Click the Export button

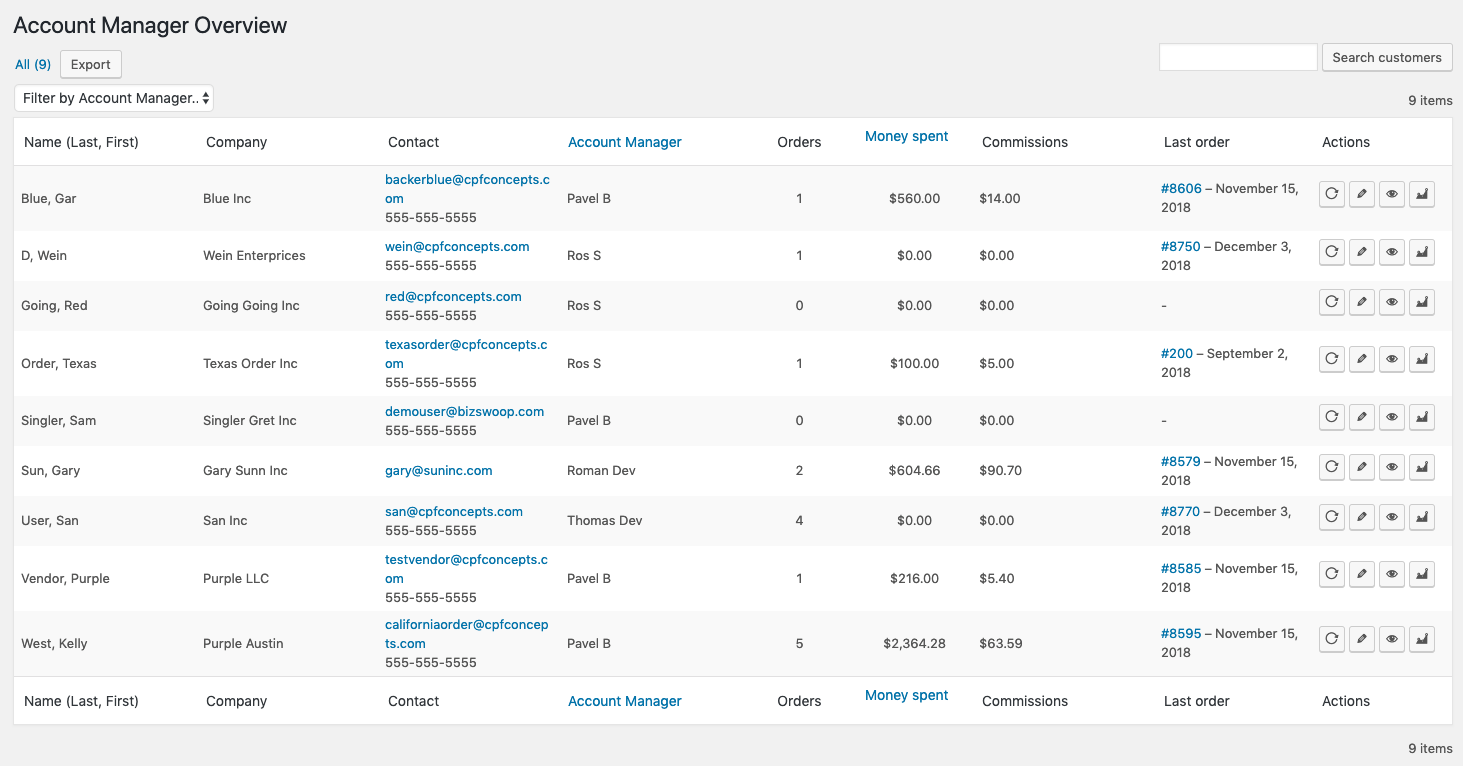91,64
